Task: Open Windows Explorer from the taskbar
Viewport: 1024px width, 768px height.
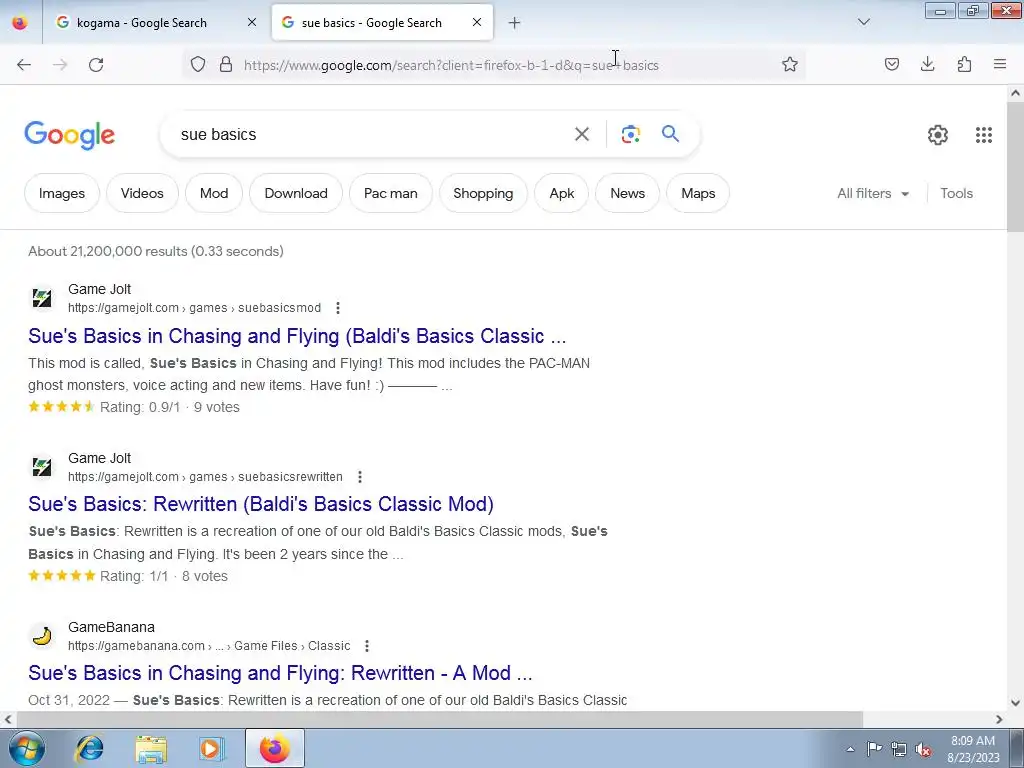Action: click(x=151, y=748)
